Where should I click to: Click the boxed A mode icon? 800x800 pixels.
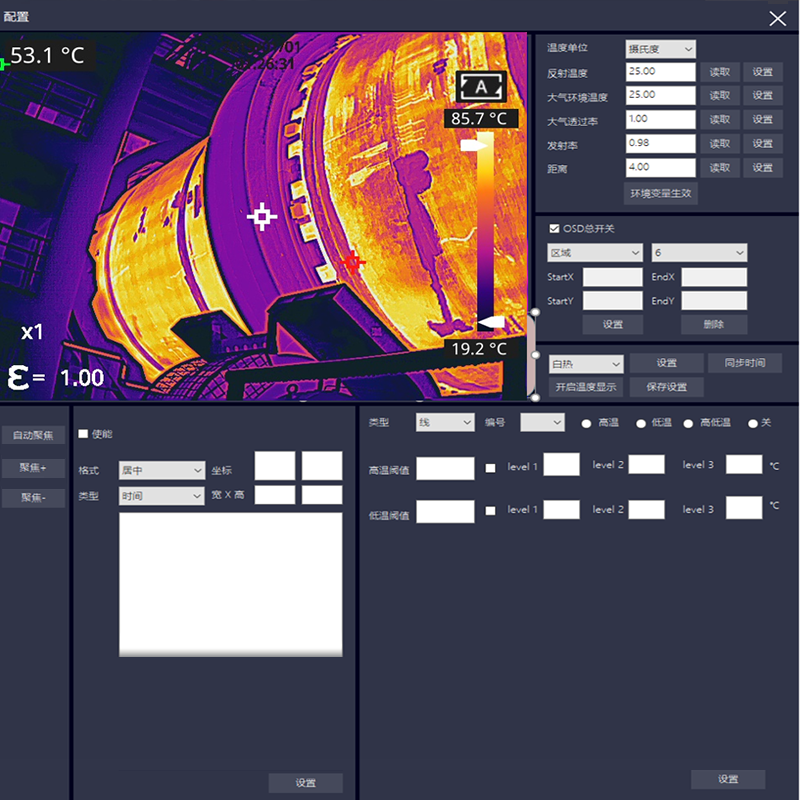tap(481, 88)
